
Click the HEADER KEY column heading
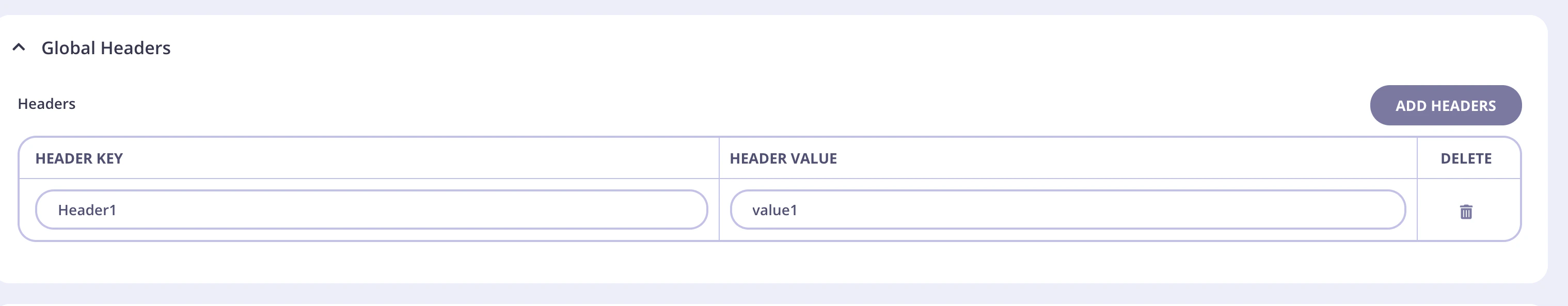[x=80, y=158]
